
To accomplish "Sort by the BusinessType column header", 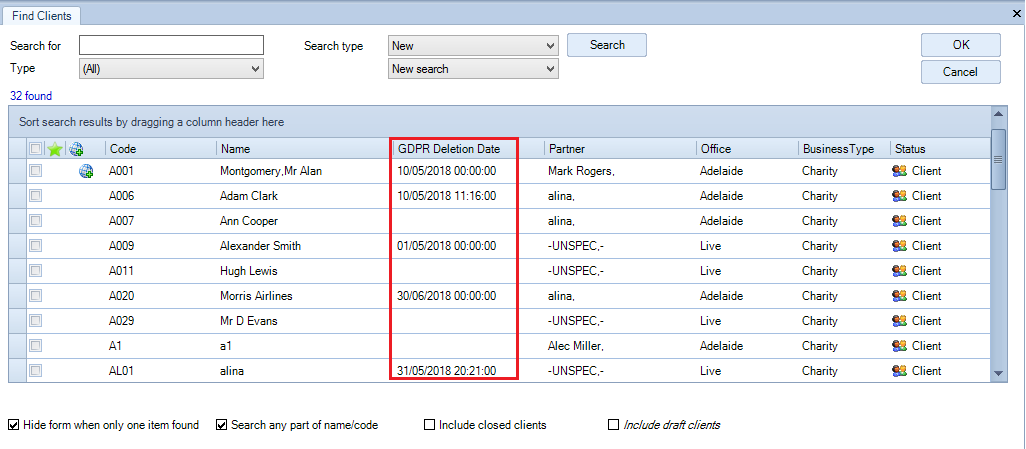I will (844, 149).
